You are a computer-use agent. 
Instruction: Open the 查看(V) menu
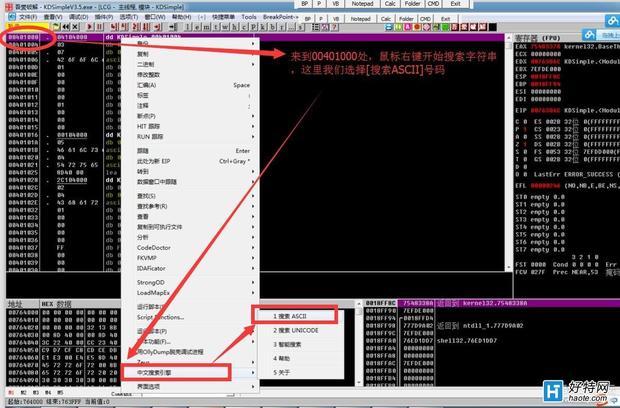53,17
